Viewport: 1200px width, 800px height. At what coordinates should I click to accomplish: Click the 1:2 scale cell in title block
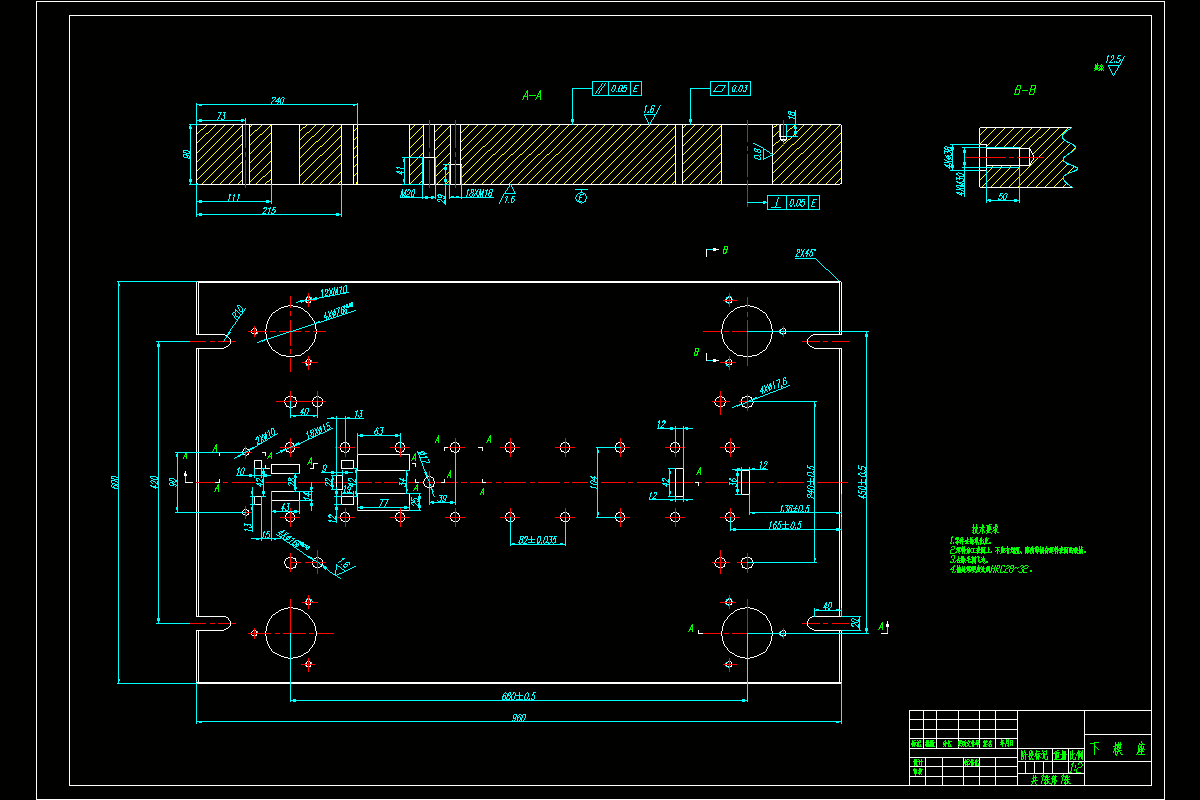(1076, 768)
